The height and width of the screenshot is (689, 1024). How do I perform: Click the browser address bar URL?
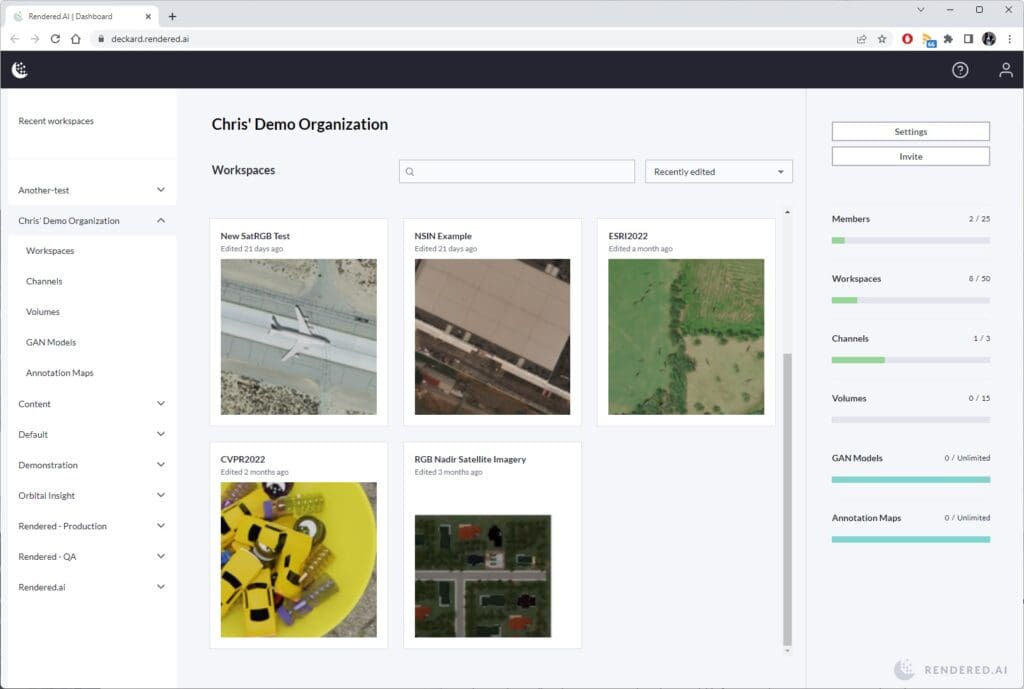pyautogui.click(x=150, y=39)
